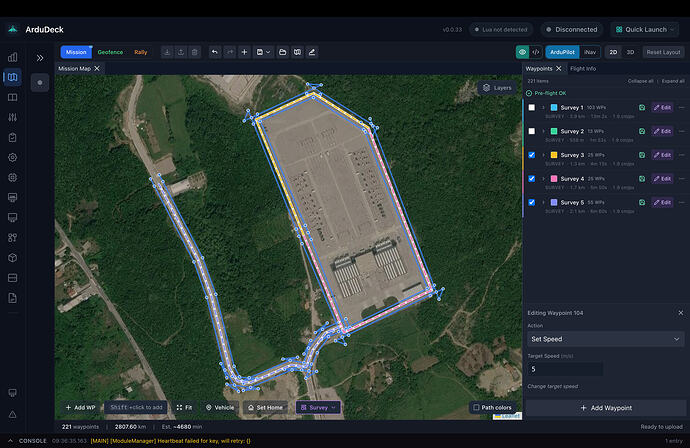Image resolution: width=690 pixels, height=448 pixels.
Task: Click Survey 2's green save icon
Action: (642, 131)
